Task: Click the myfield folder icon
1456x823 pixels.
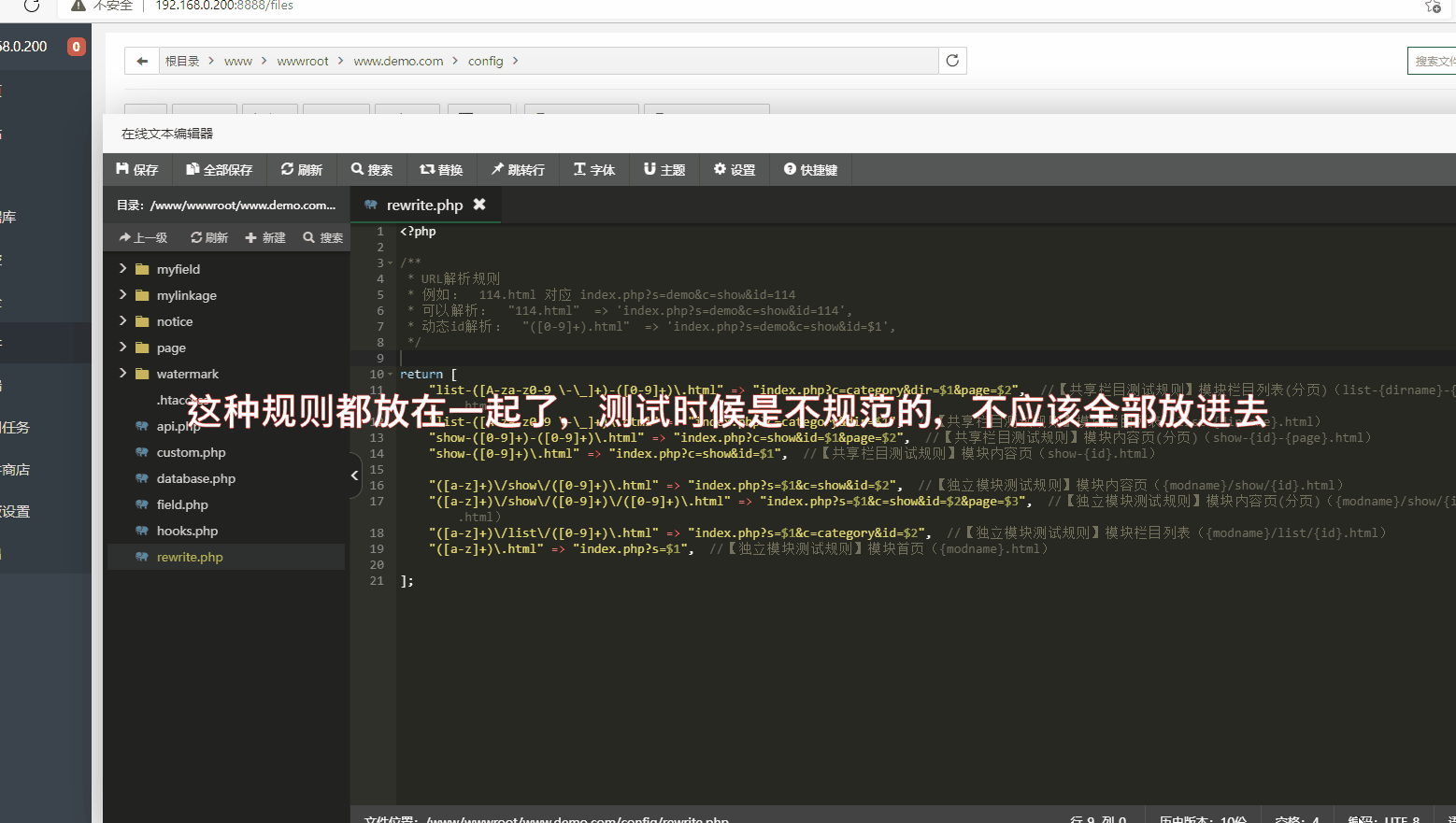Action: [x=142, y=269]
